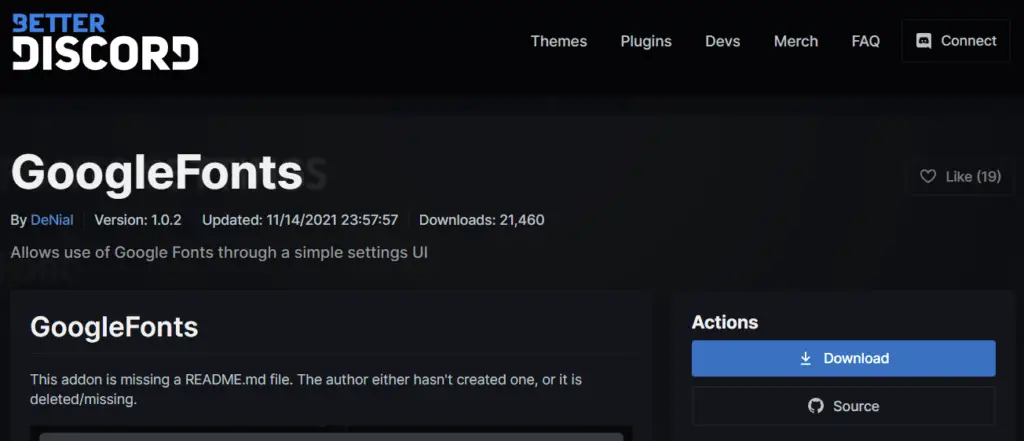Click the Discord icon in Connect button

coord(923,41)
